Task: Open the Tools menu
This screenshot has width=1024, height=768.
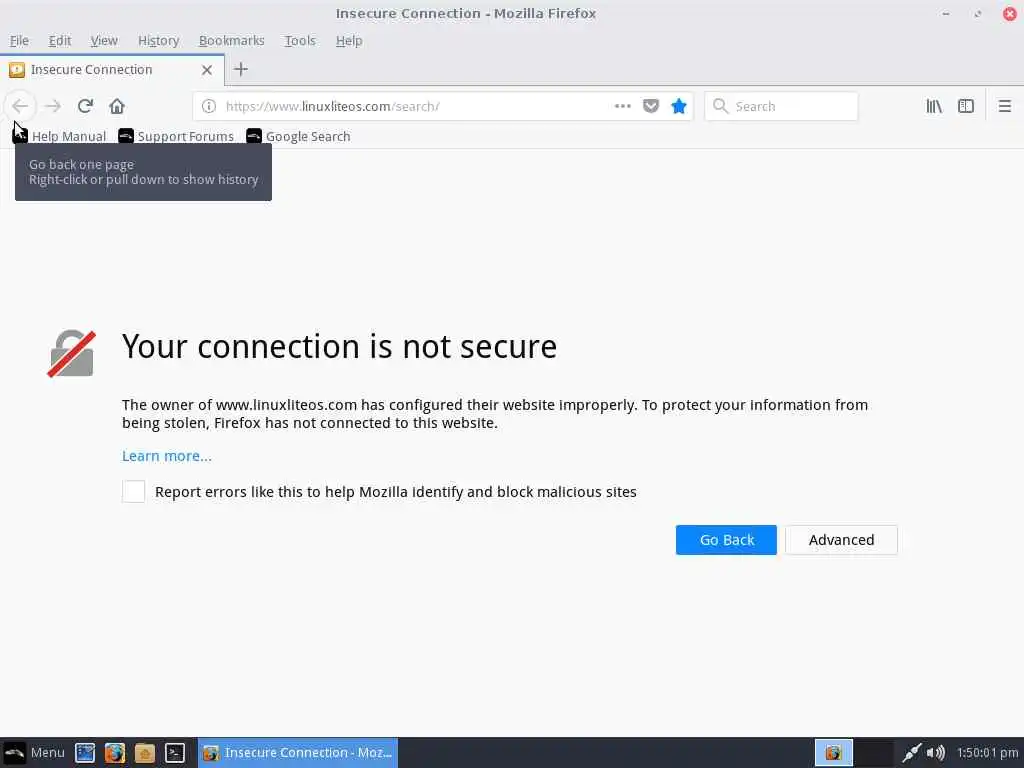Action: click(x=300, y=40)
